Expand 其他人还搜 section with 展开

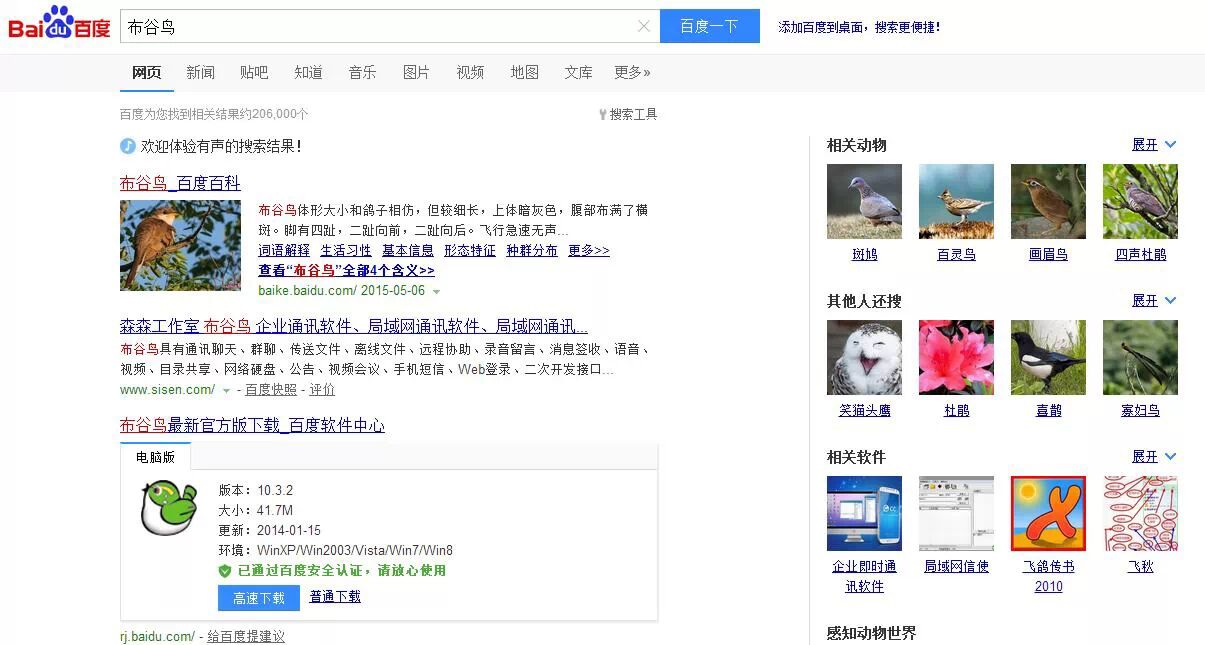point(1154,301)
